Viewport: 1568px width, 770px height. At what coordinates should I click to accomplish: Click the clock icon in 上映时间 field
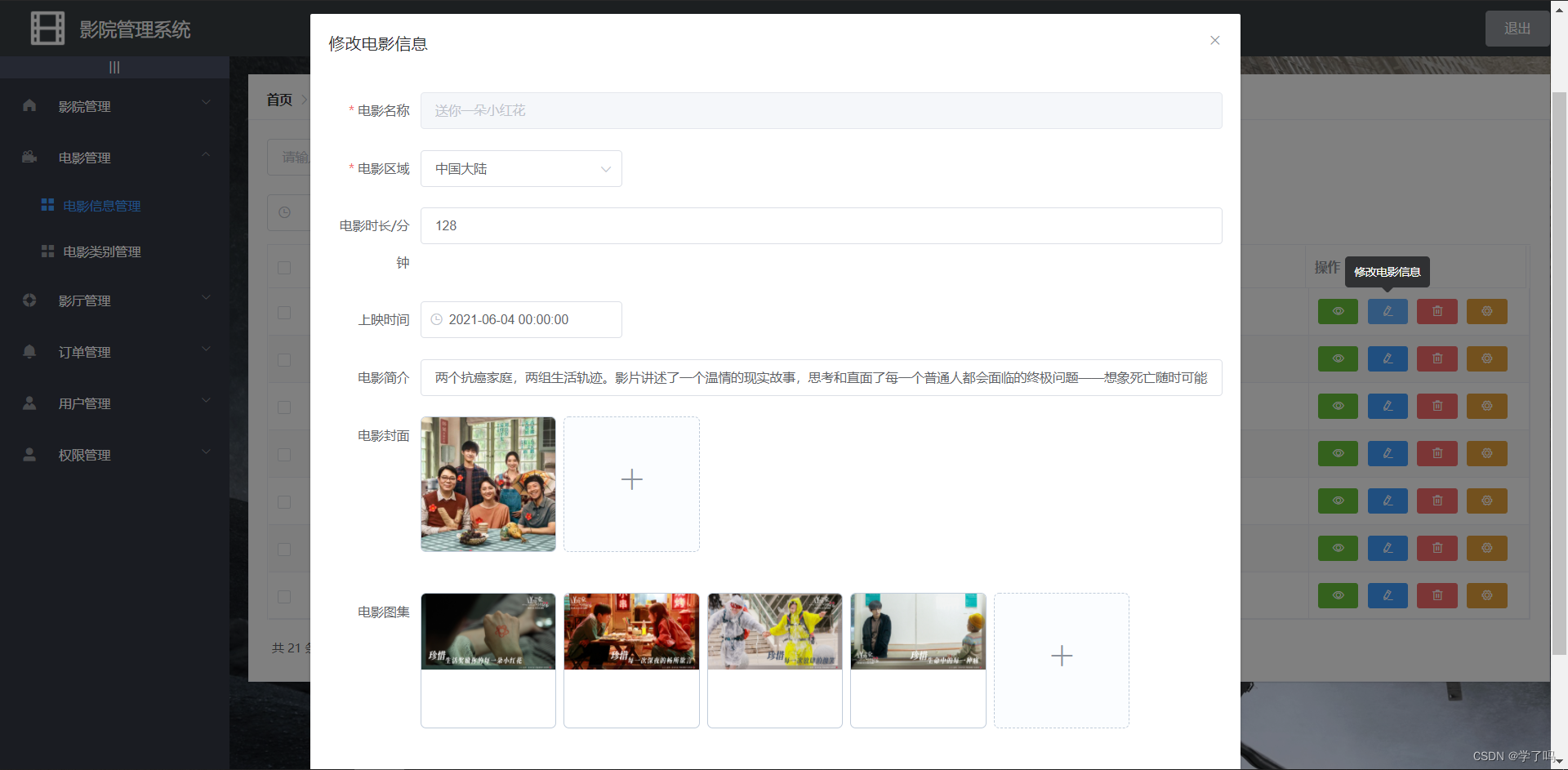click(x=436, y=319)
